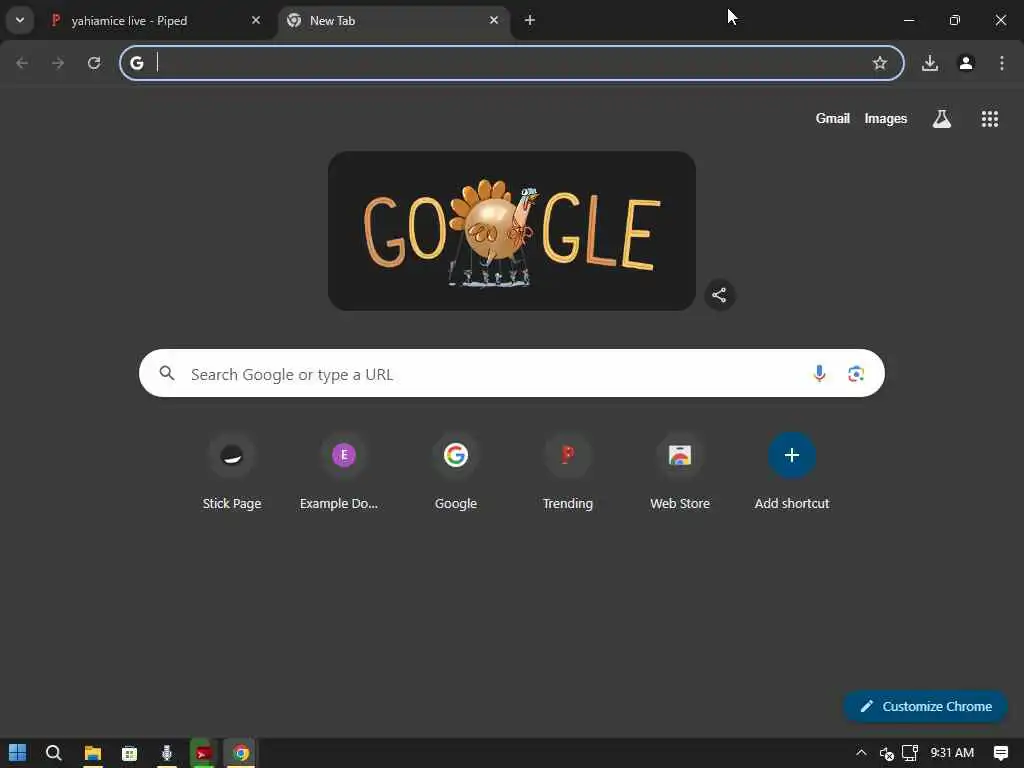Open the notification center icon
The height and width of the screenshot is (768, 1024).
coord(1000,753)
